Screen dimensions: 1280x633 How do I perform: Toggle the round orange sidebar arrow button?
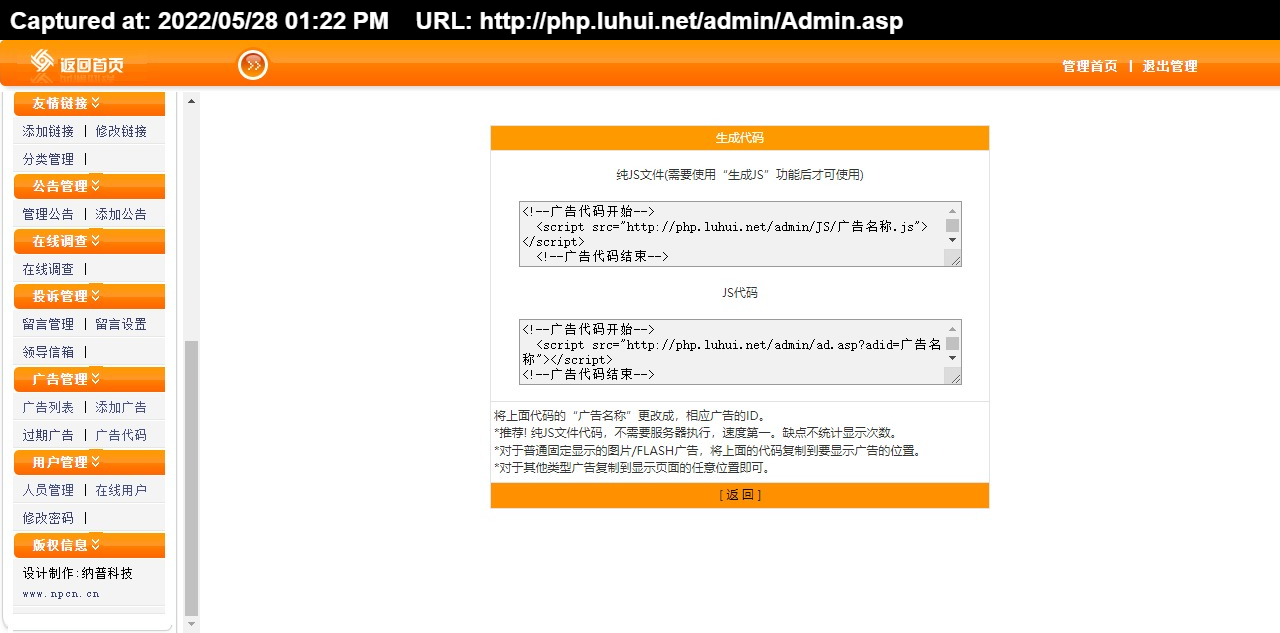(253, 65)
